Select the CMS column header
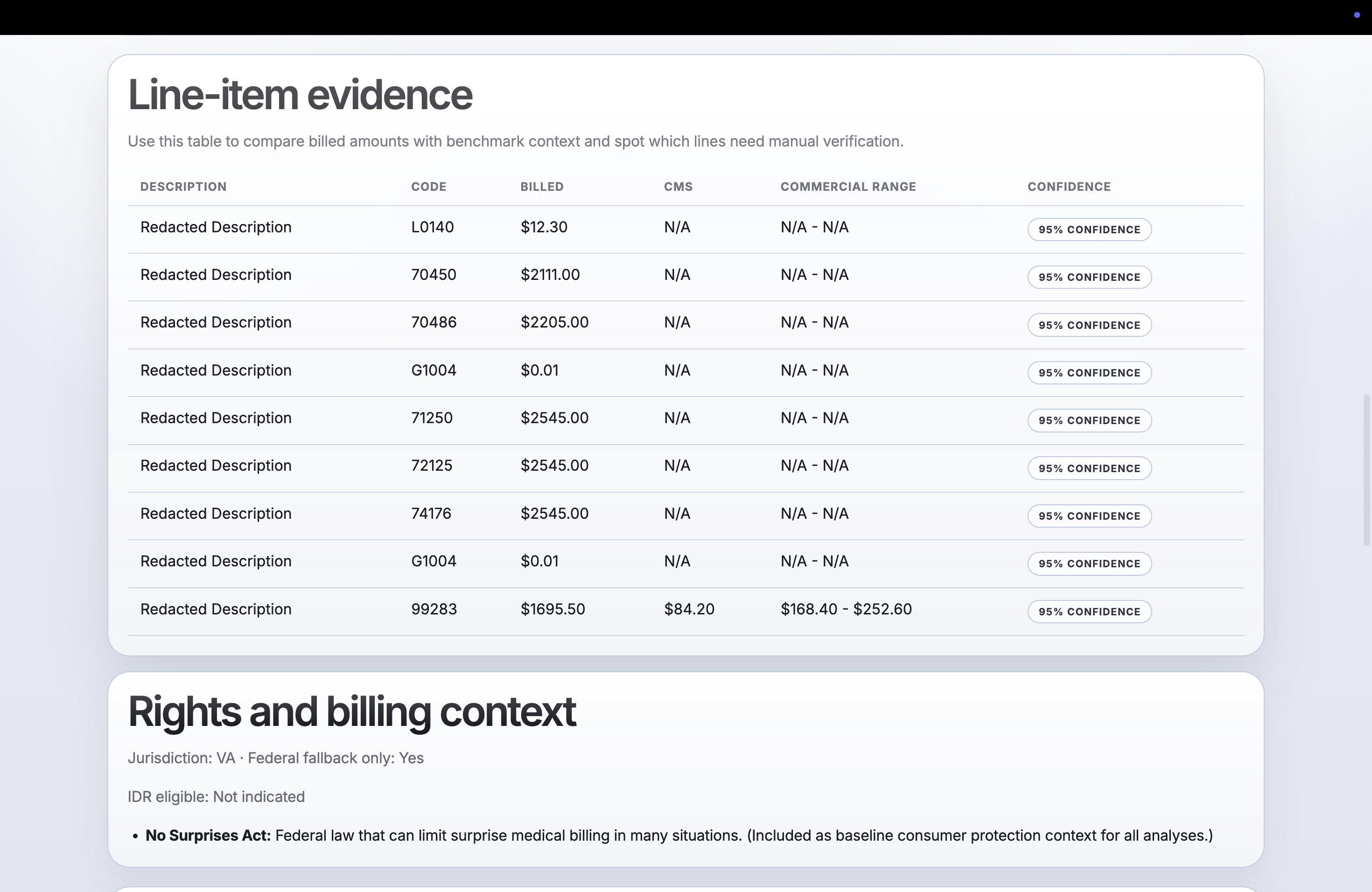1372x892 pixels. coord(678,187)
